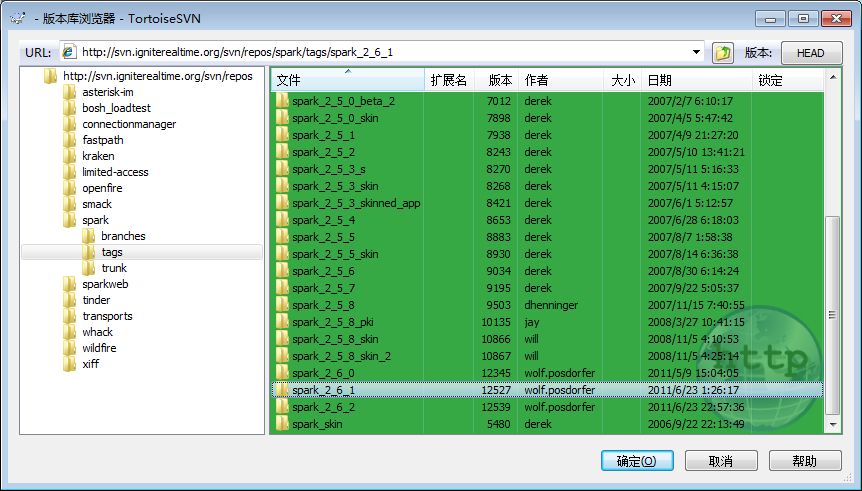Select the spark_2_5_1 row
The width and height of the screenshot is (862, 491).
coord(548,135)
